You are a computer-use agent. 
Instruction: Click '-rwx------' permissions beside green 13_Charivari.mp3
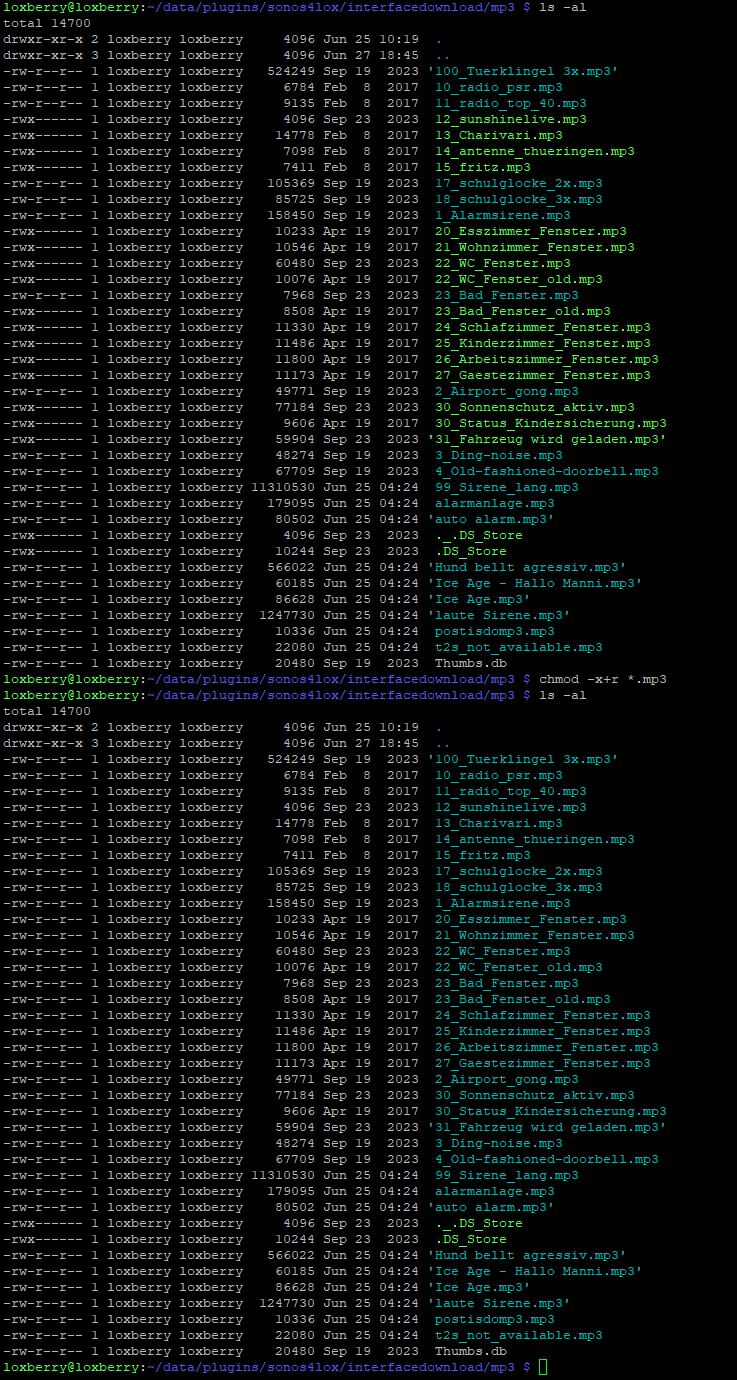tap(43, 135)
